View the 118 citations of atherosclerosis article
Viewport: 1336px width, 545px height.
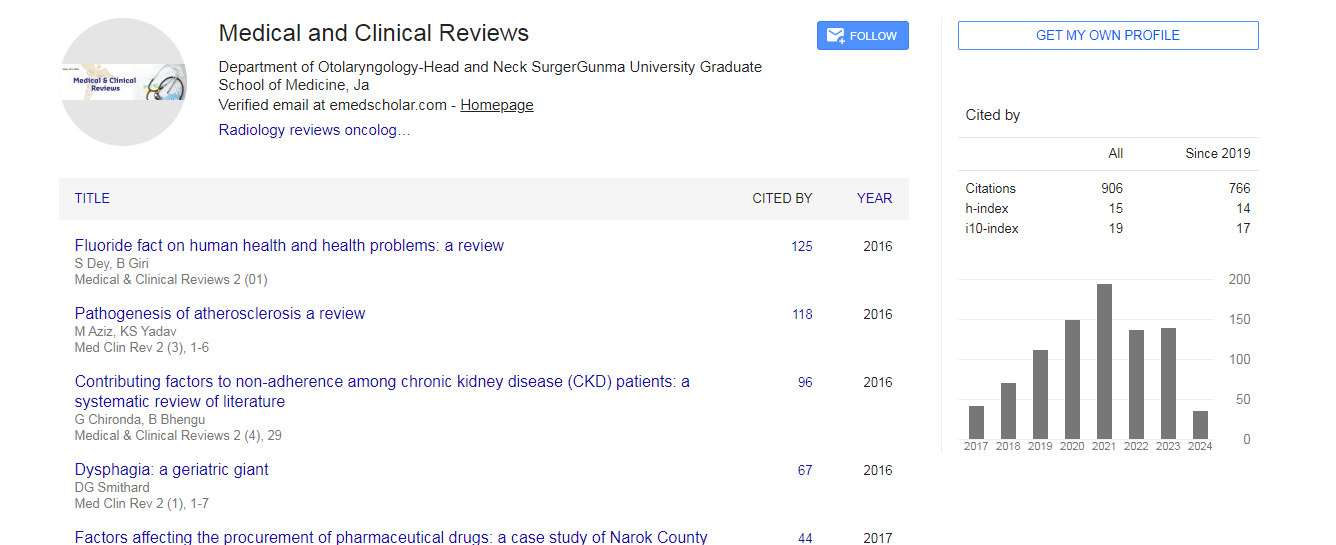pos(801,315)
